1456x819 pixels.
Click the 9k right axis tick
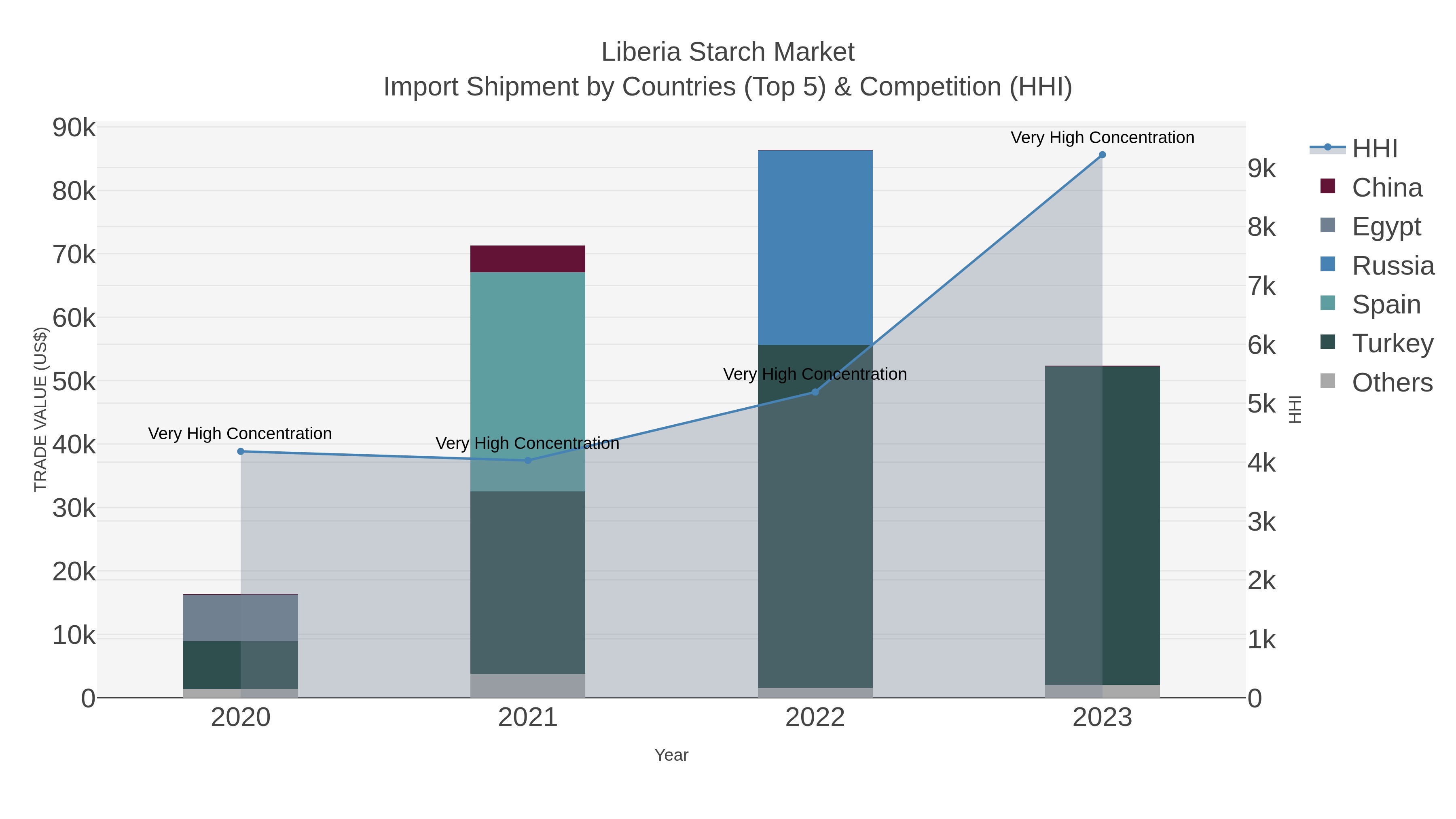[1261, 168]
